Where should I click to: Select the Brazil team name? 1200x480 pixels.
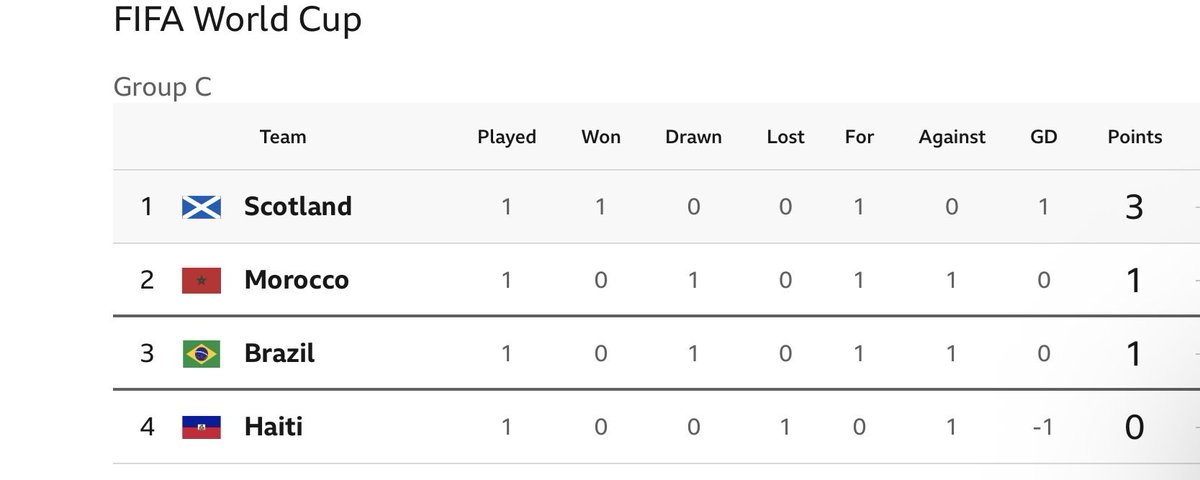coord(279,353)
